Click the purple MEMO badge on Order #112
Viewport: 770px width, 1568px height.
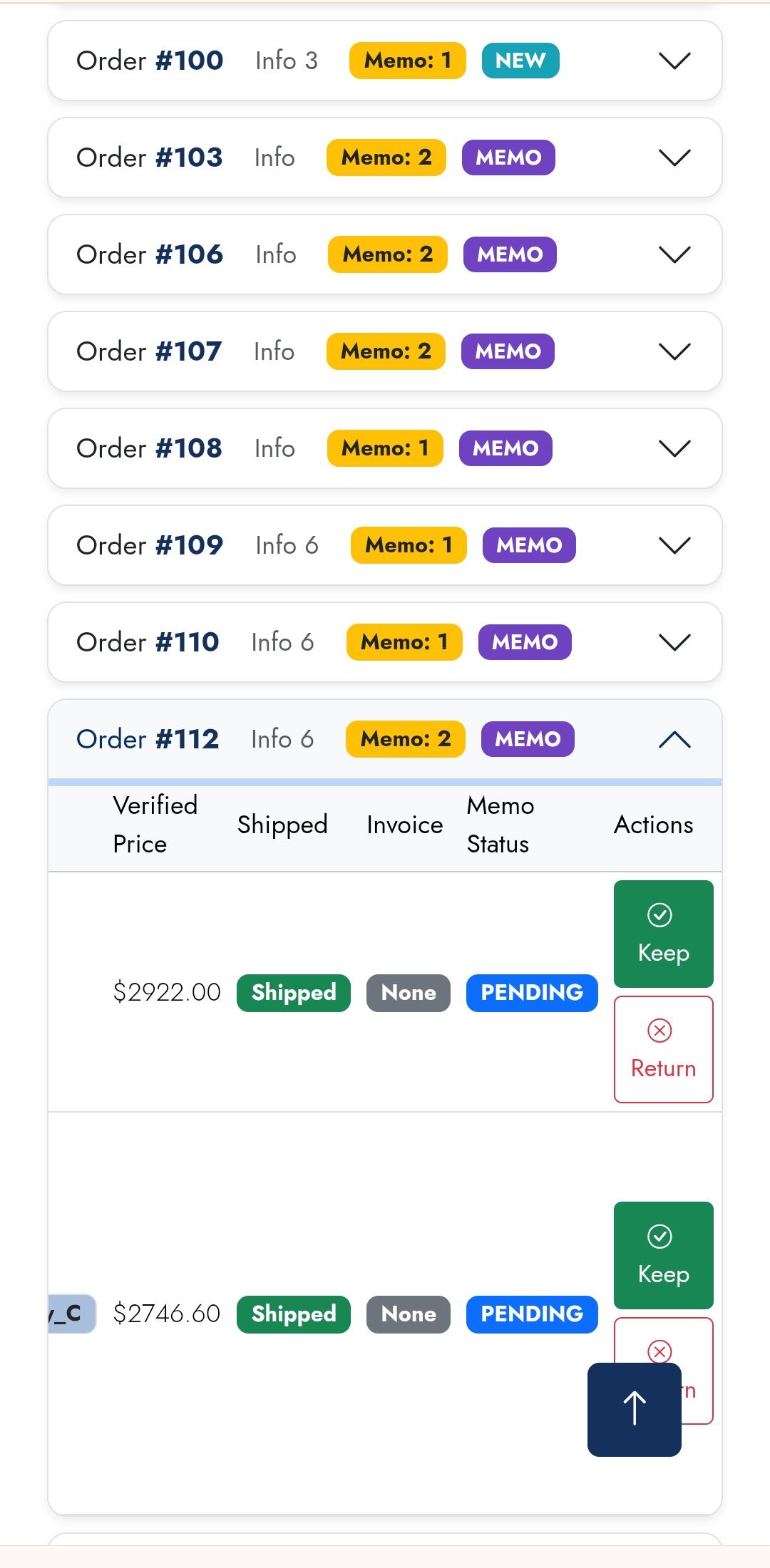tap(528, 739)
